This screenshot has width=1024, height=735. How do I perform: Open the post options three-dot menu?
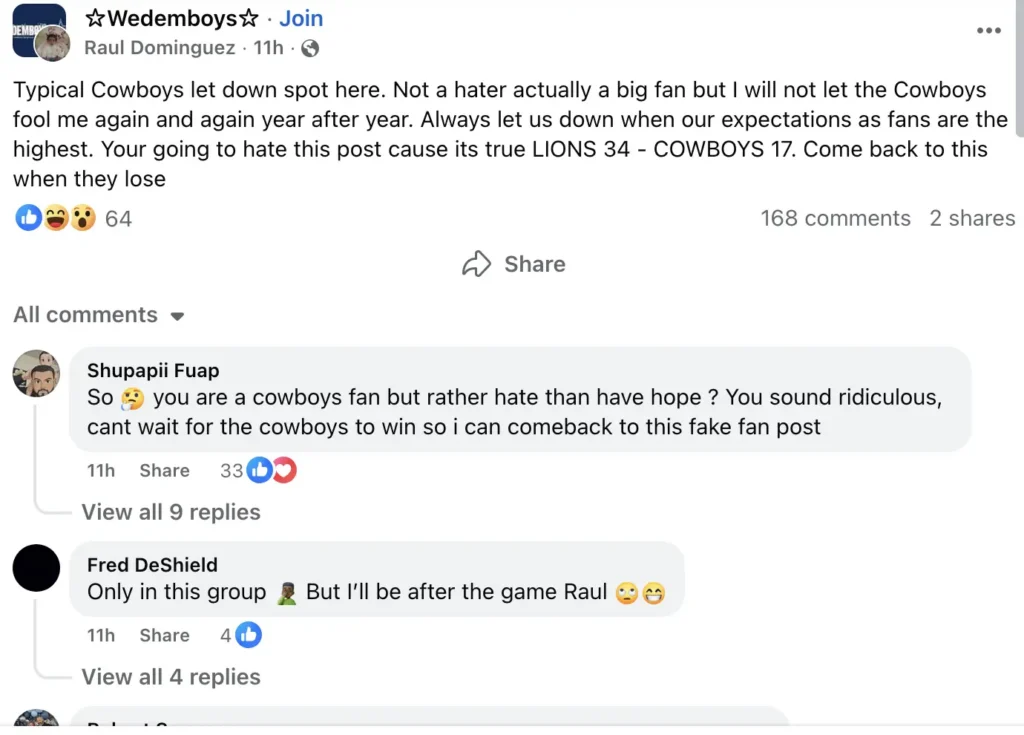point(988,30)
